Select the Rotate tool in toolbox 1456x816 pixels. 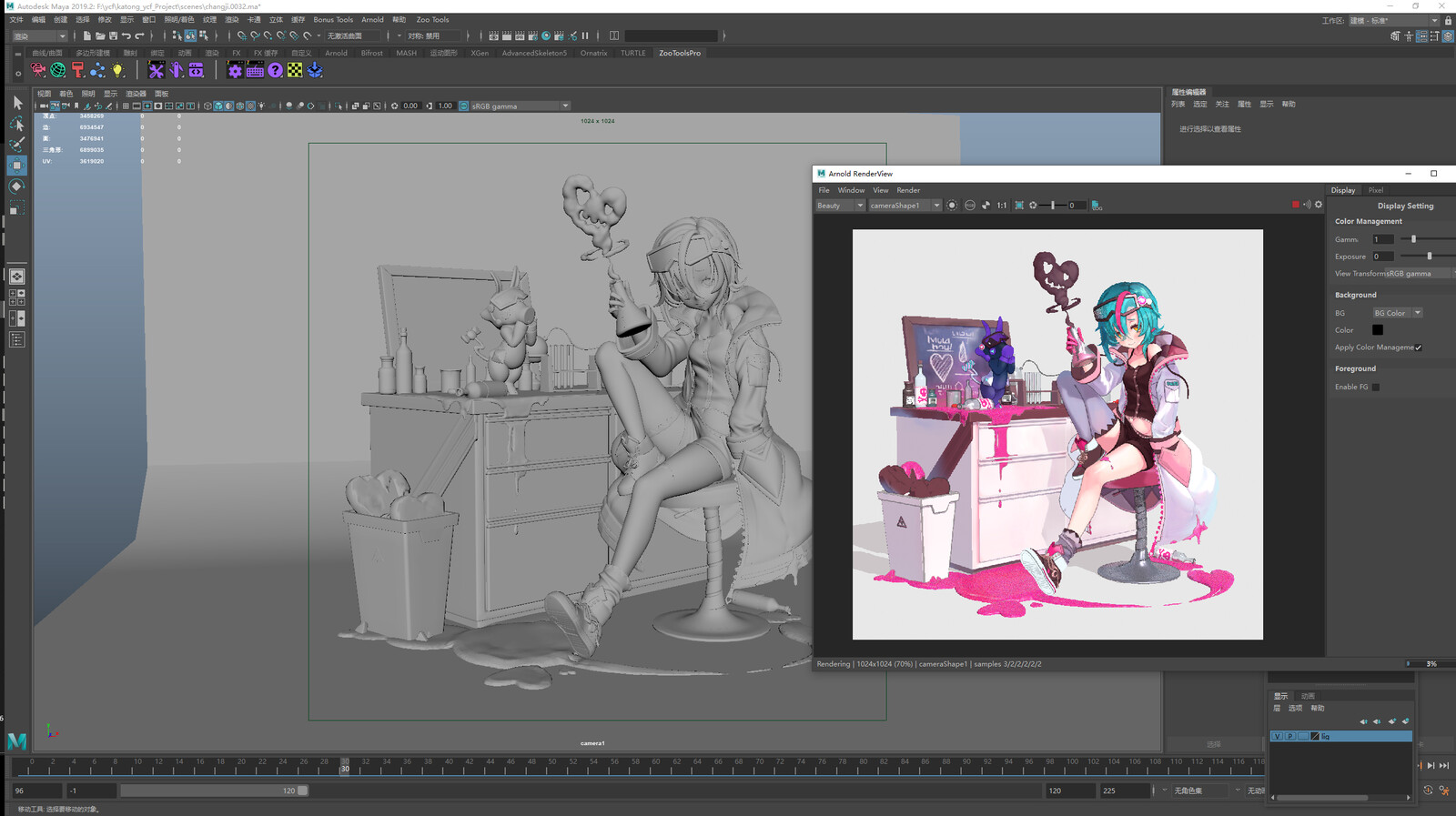click(x=16, y=186)
